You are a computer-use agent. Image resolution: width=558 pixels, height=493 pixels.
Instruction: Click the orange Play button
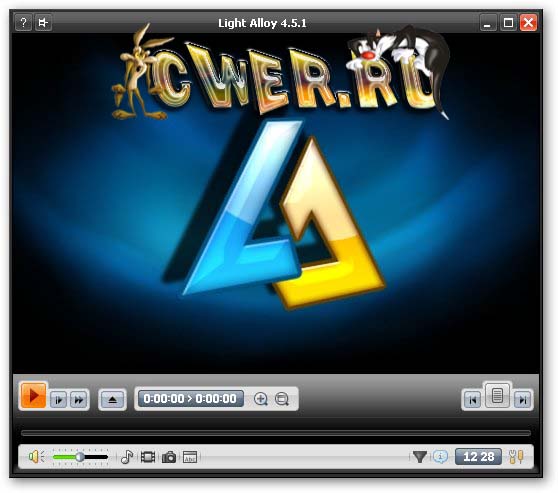tap(33, 395)
